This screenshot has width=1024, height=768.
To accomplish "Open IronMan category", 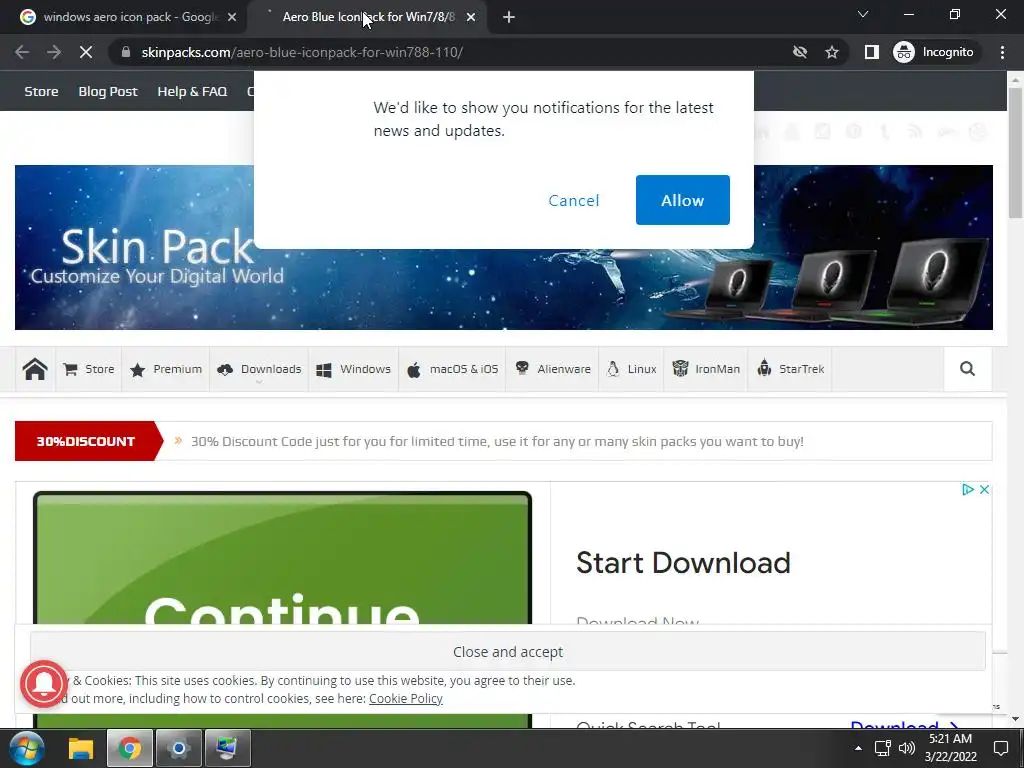I will pyautogui.click(x=706, y=369).
